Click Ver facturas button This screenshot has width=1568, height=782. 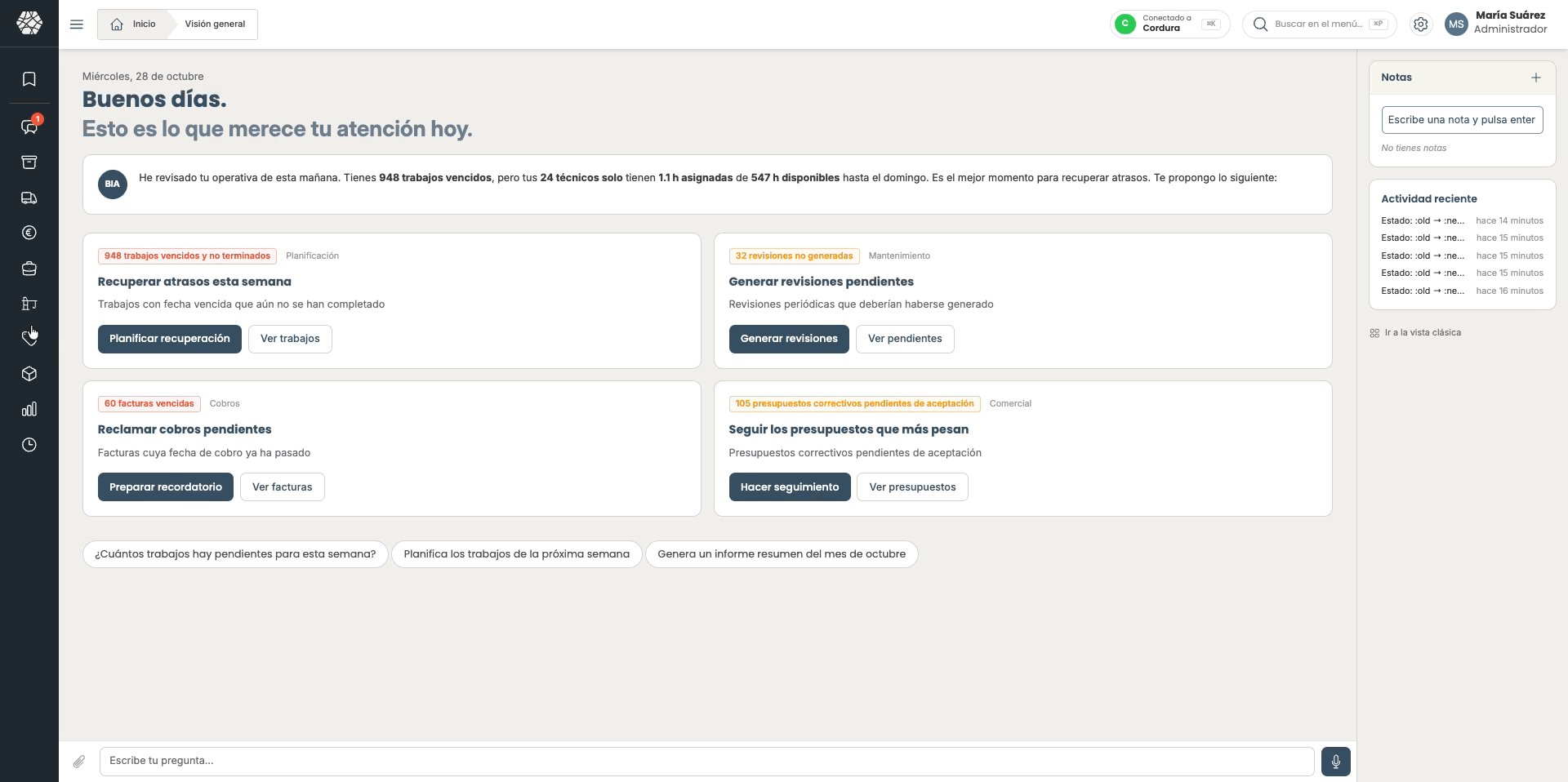point(283,487)
